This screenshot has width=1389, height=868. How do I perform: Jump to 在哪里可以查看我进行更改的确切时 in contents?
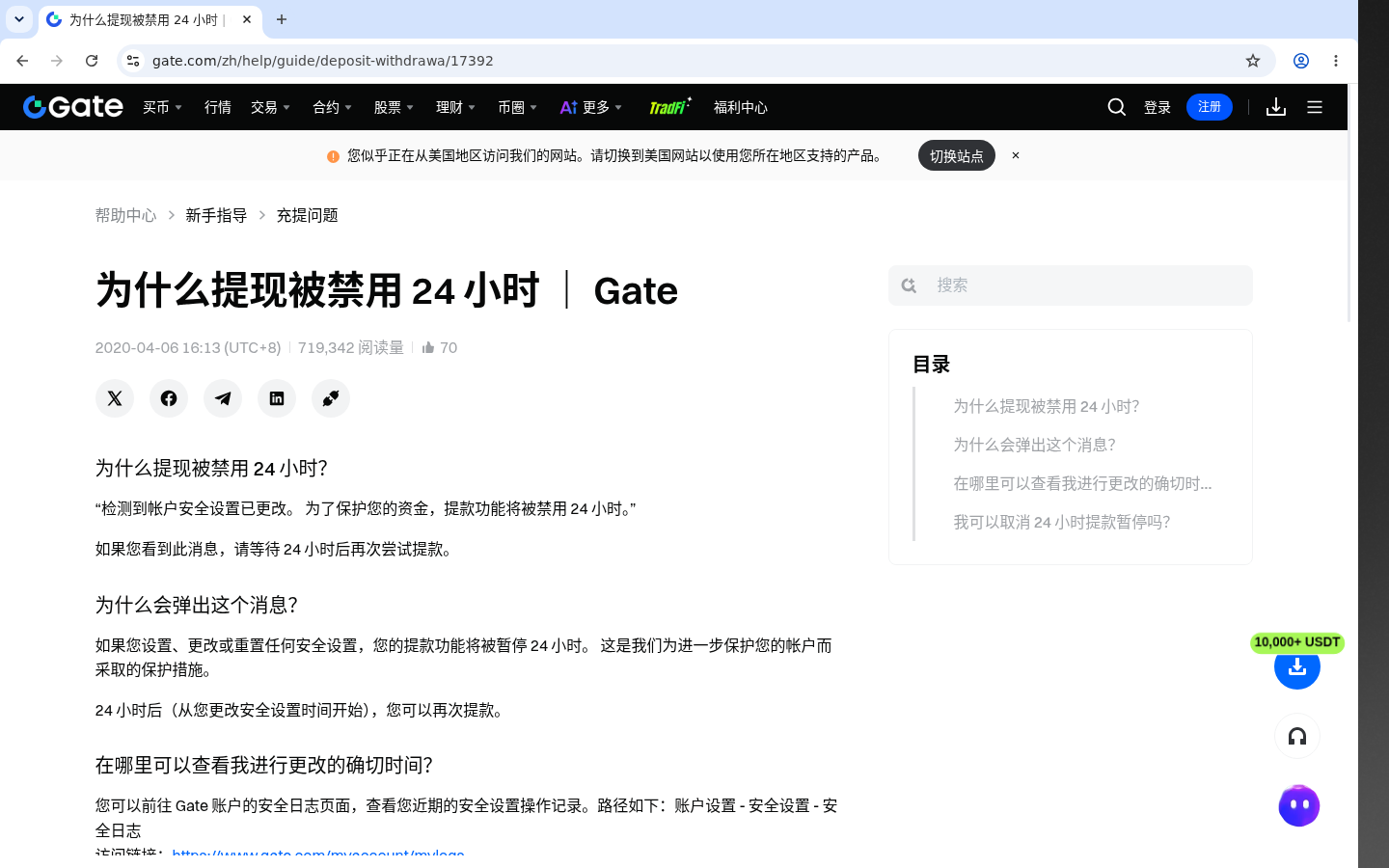1082,483
